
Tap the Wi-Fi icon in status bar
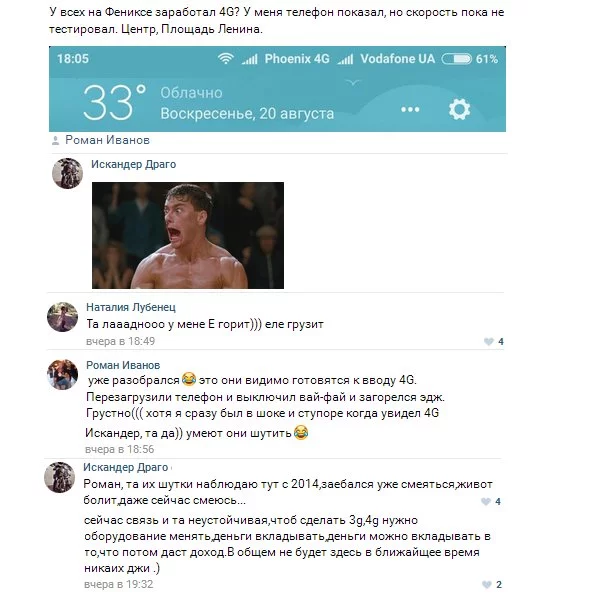(x=225, y=59)
